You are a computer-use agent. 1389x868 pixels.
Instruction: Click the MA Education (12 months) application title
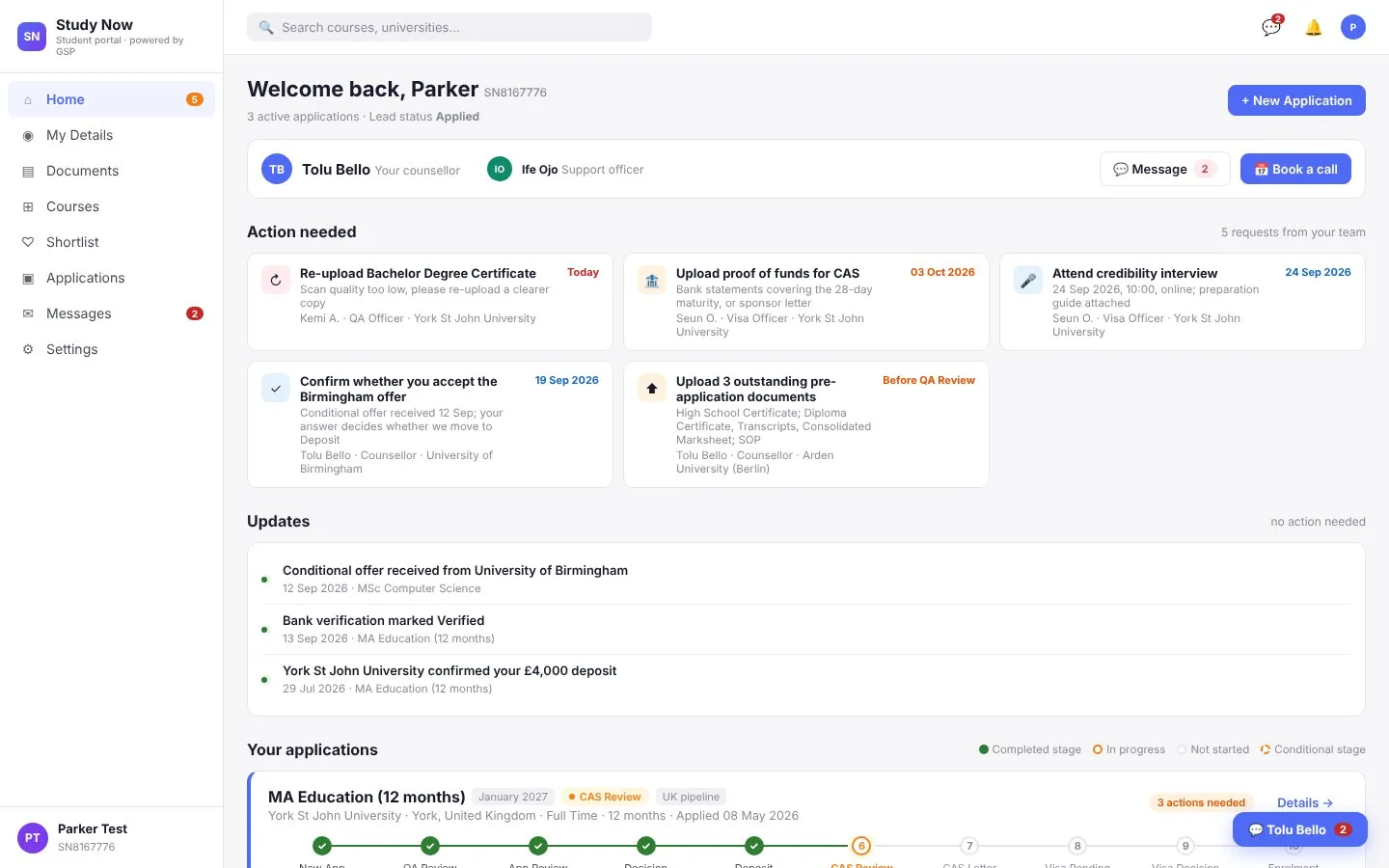[367, 797]
